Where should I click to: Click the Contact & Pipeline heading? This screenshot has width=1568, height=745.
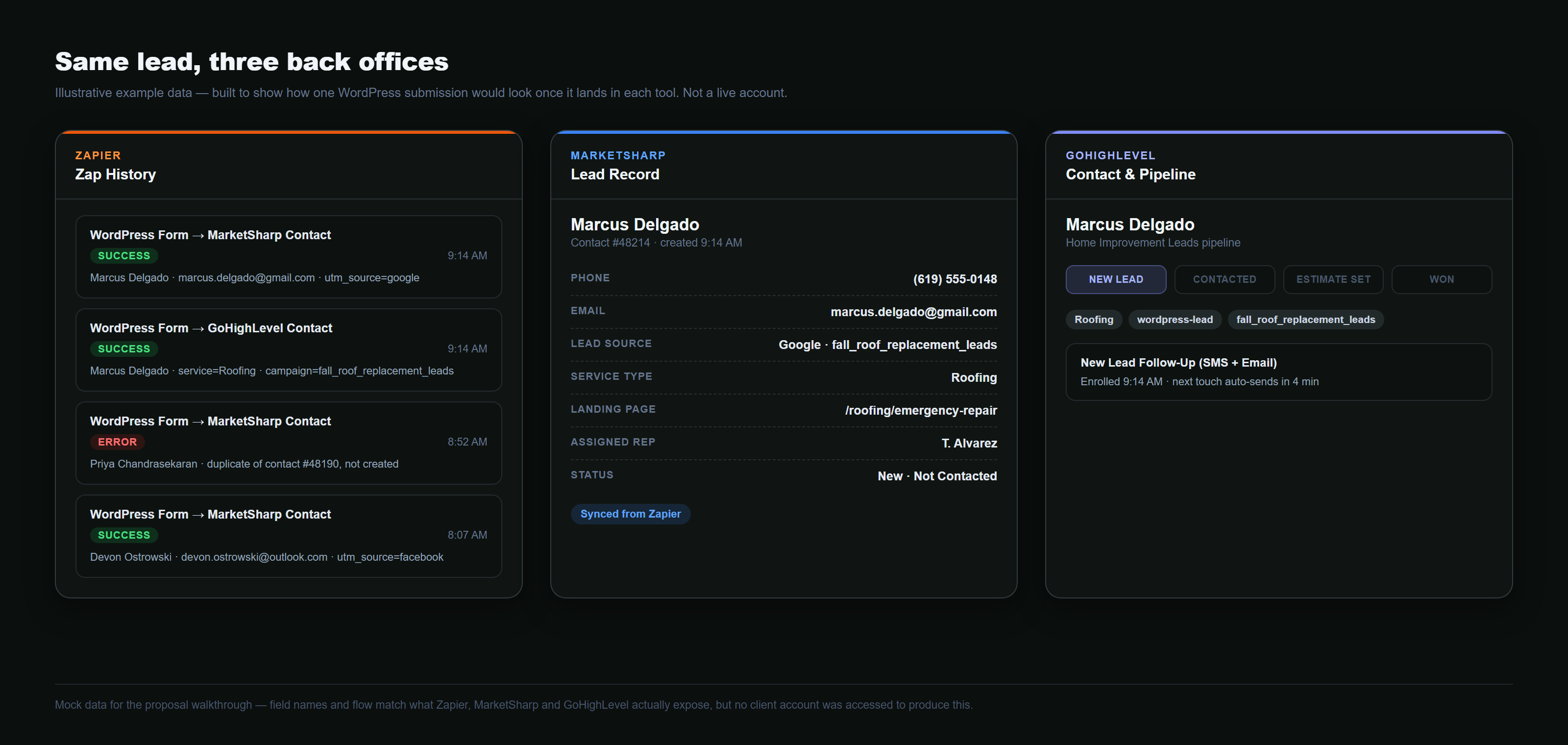1130,174
